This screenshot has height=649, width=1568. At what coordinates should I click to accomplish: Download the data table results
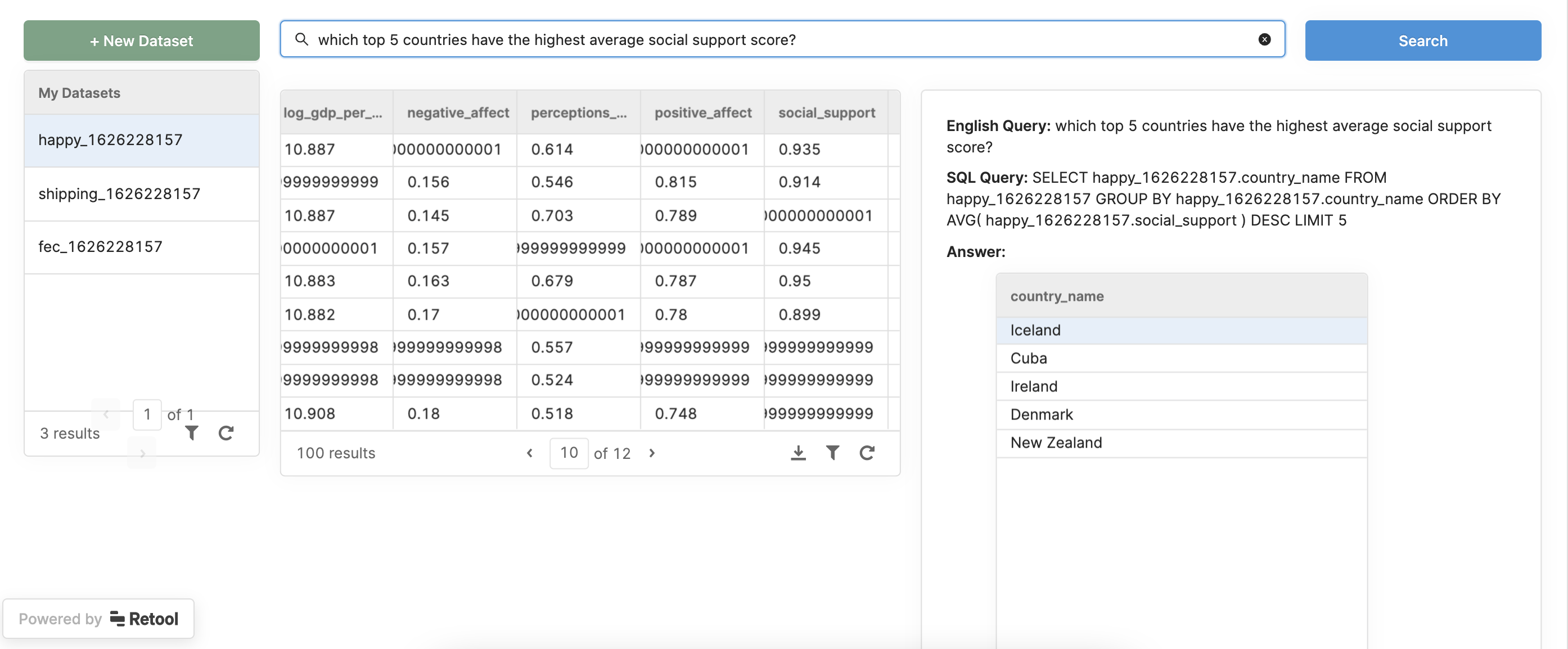[x=798, y=452]
